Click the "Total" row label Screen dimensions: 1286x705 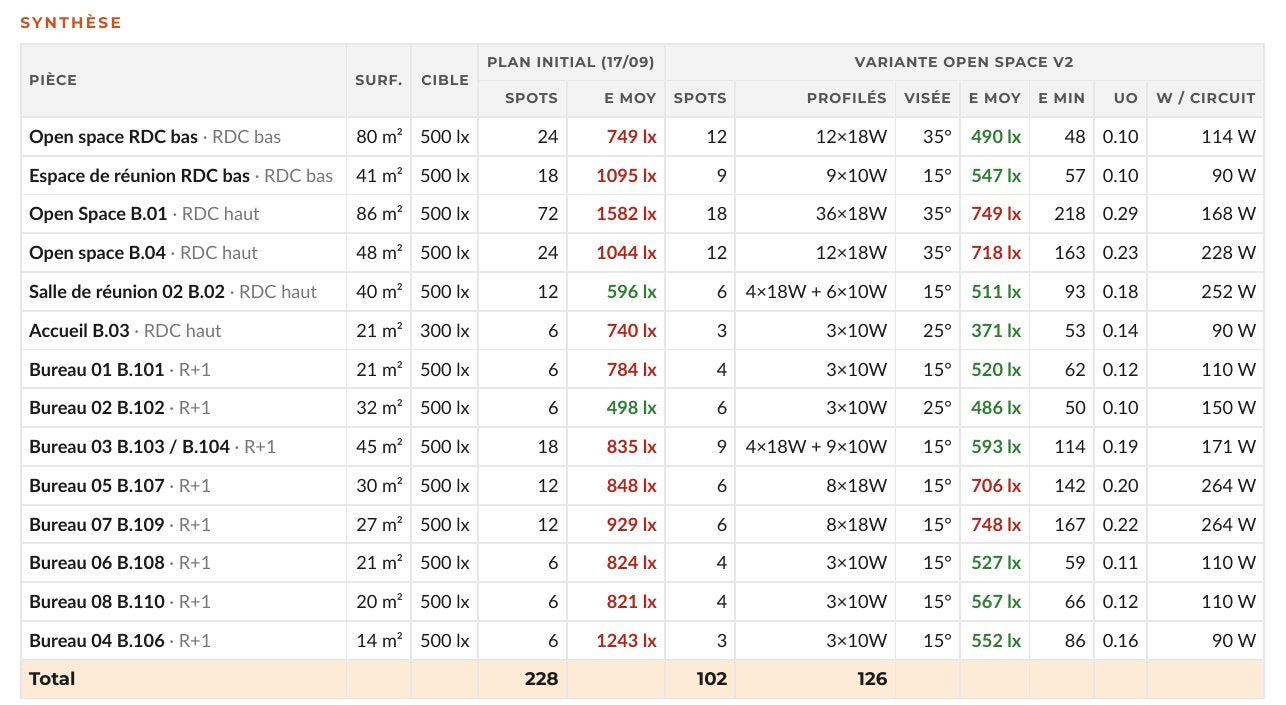[52, 679]
